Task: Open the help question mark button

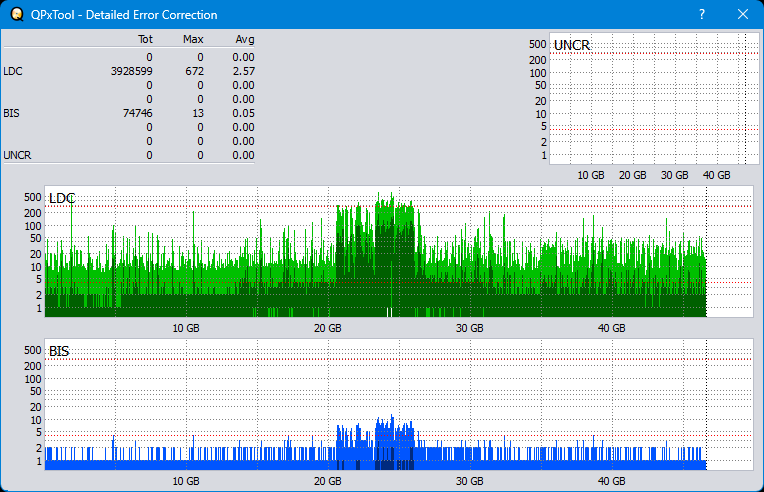Action: tap(702, 14)
